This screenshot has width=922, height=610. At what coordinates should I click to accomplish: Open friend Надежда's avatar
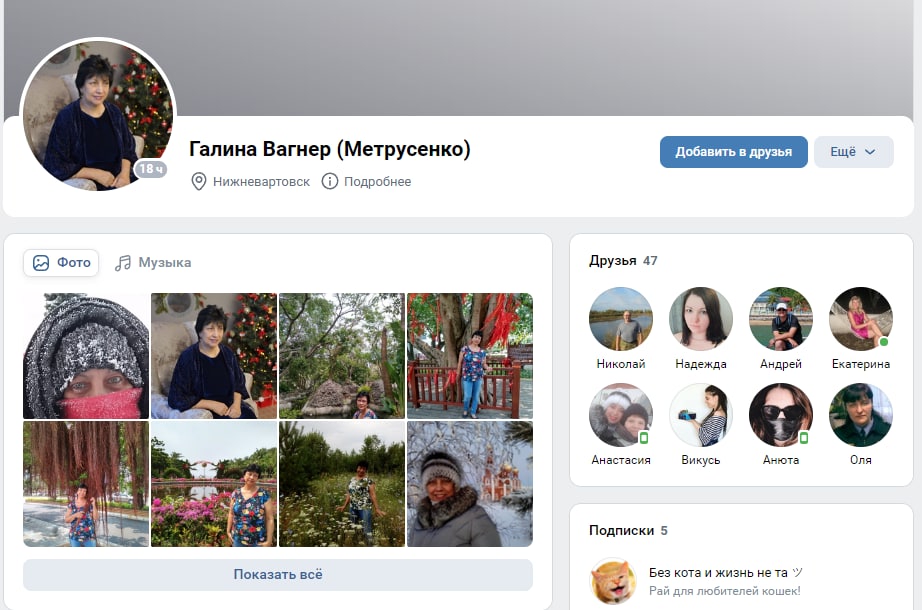click(x=701, y=319)
